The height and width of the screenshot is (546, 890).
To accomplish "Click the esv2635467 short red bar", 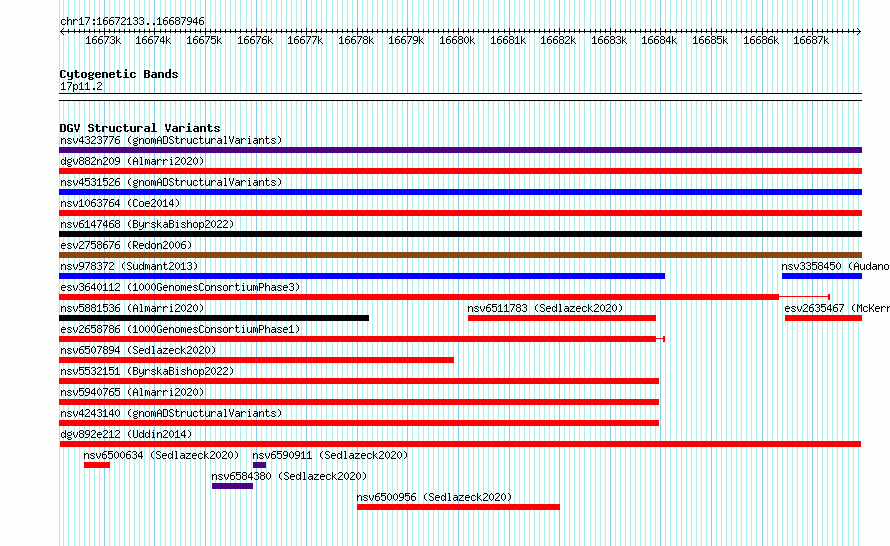I will pos(824,318).
